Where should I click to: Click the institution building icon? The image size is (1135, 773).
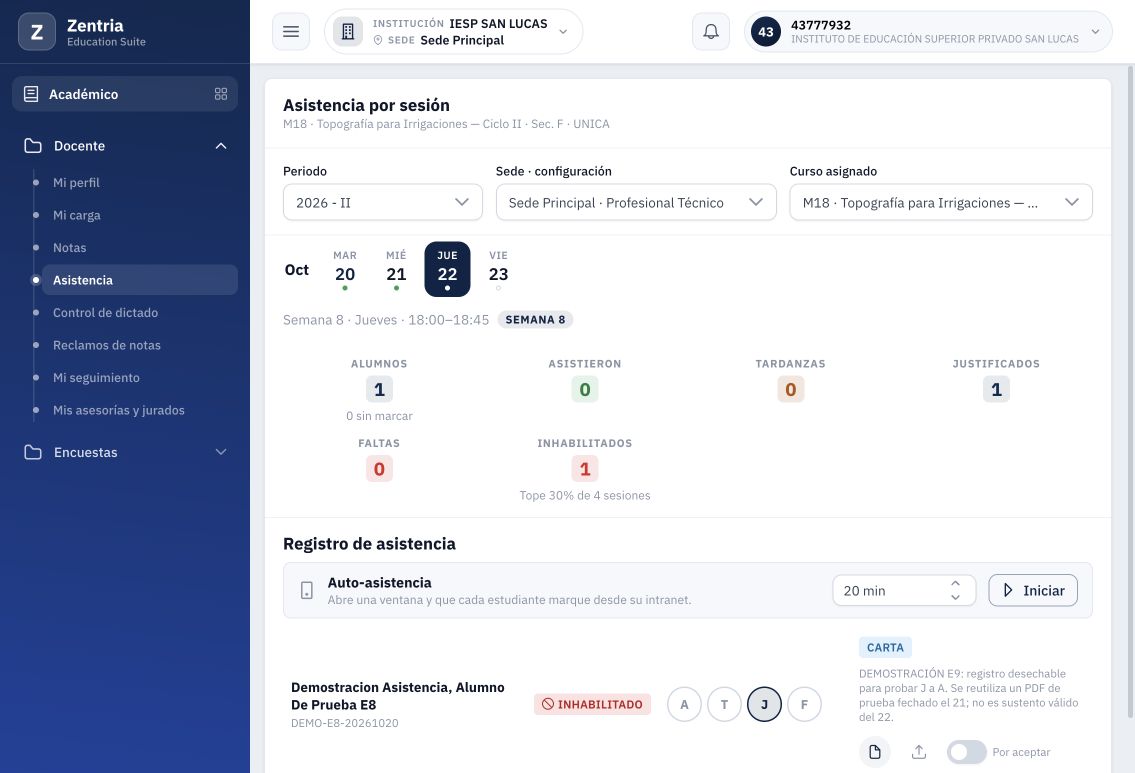point(348,32)
